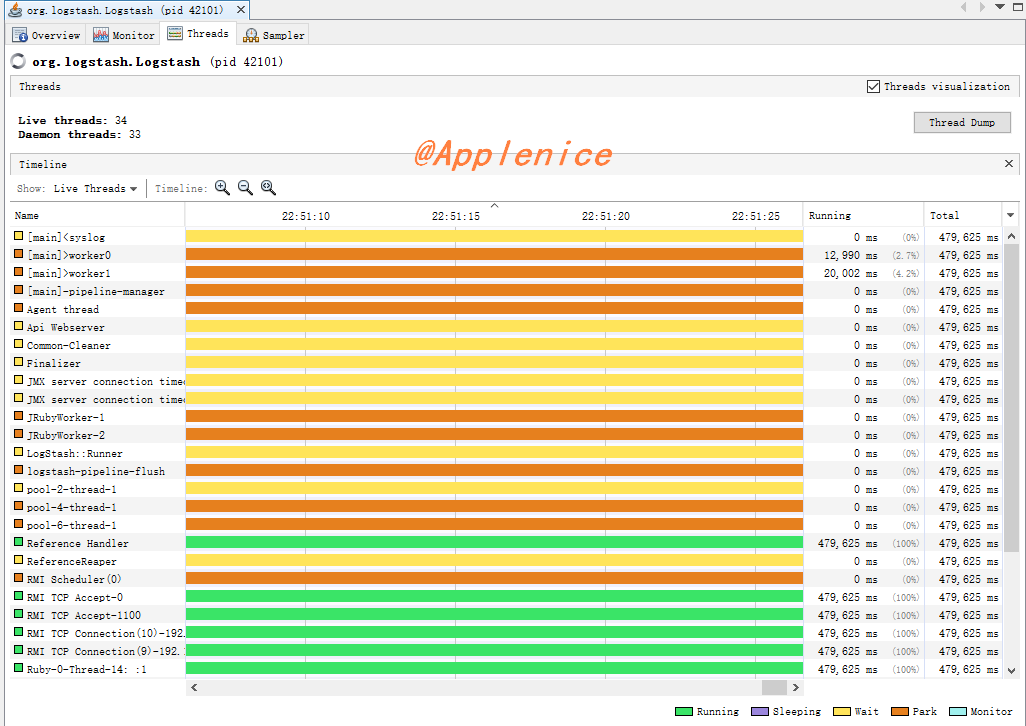Click the state icon beside LogStash::Runner

point(19,452)
